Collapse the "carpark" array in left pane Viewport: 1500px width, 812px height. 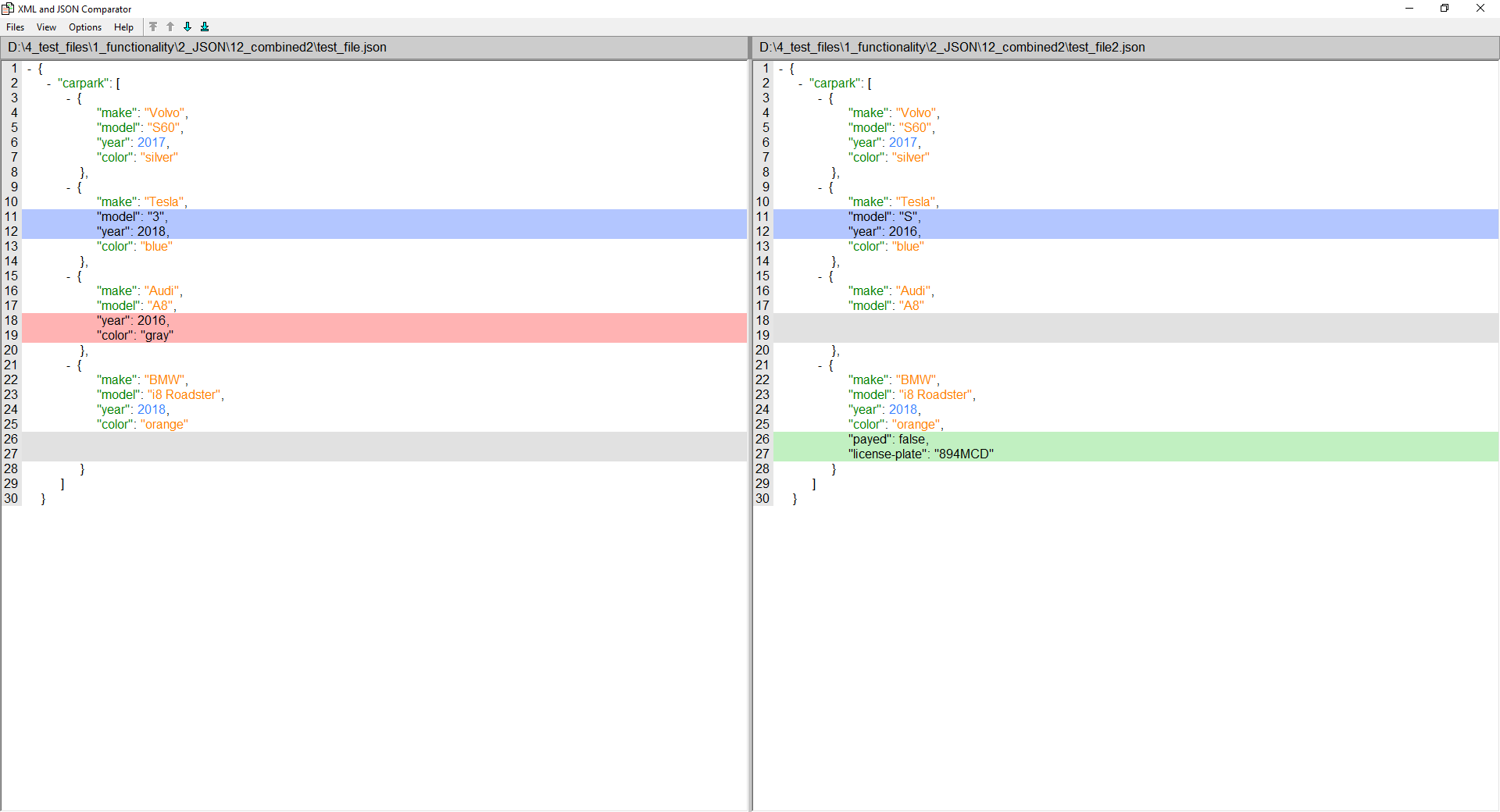pos(48,84)
